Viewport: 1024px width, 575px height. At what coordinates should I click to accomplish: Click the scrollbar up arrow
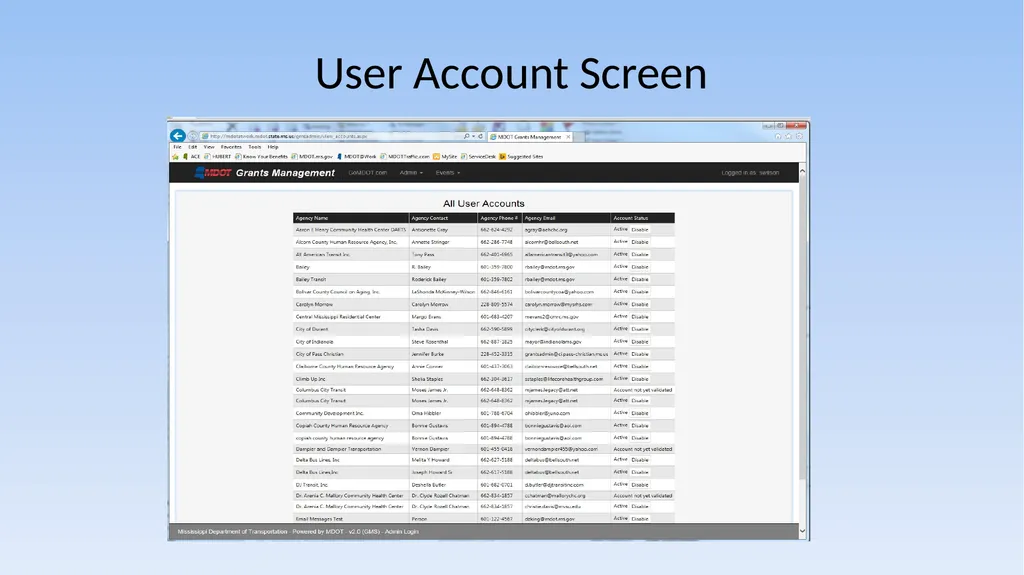(802, 171)
